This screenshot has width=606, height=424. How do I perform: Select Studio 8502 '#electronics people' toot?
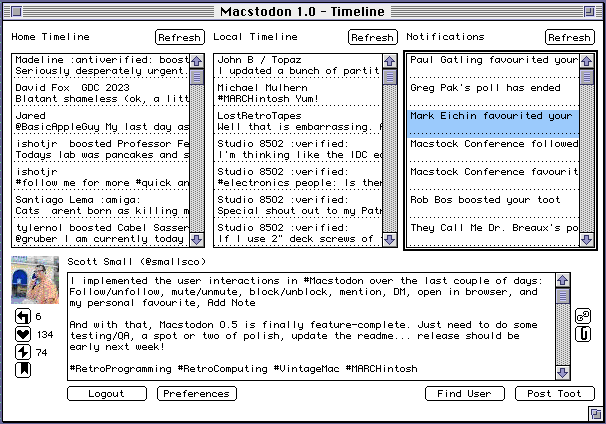[298, 177]
